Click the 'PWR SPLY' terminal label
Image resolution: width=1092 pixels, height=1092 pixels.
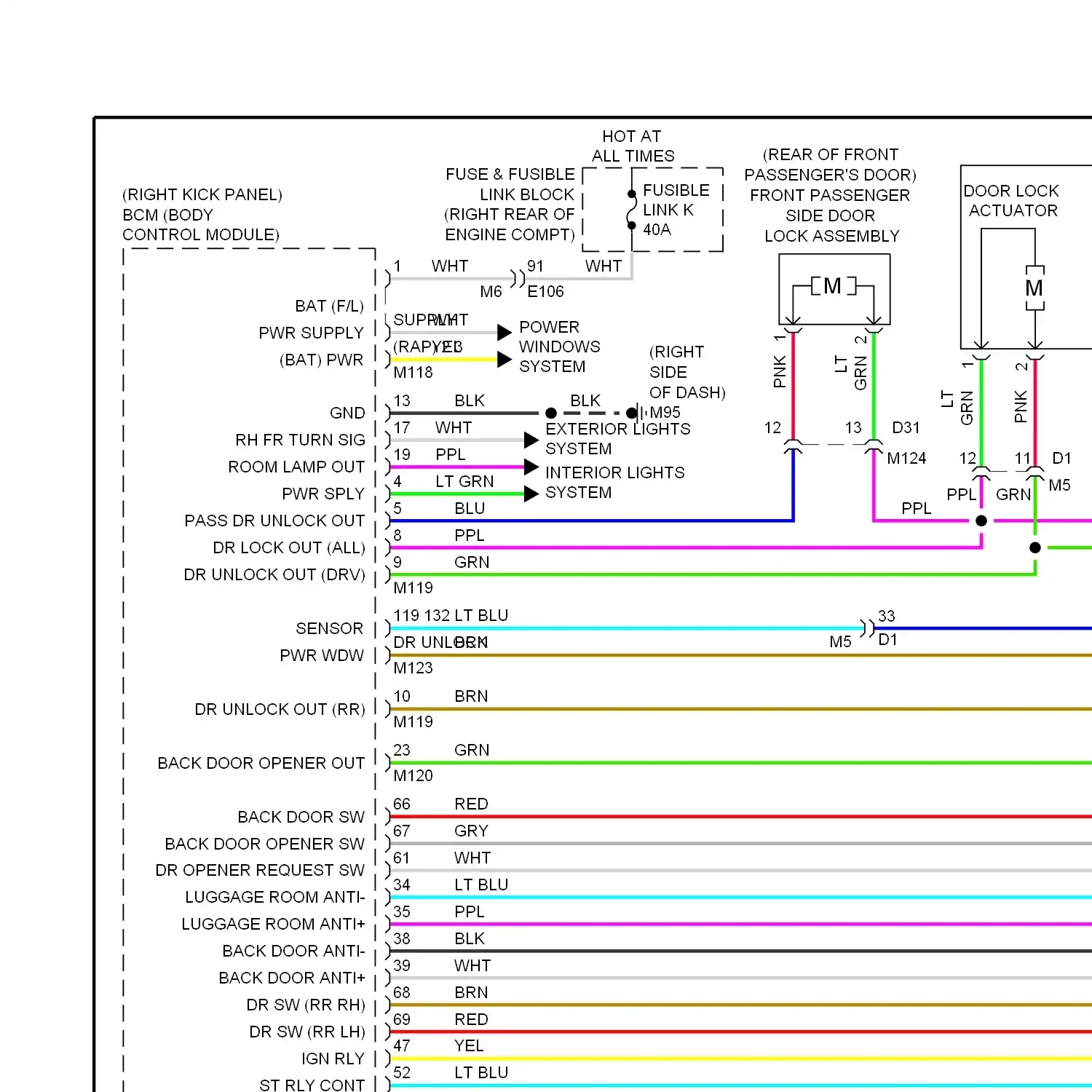[323, 494]
